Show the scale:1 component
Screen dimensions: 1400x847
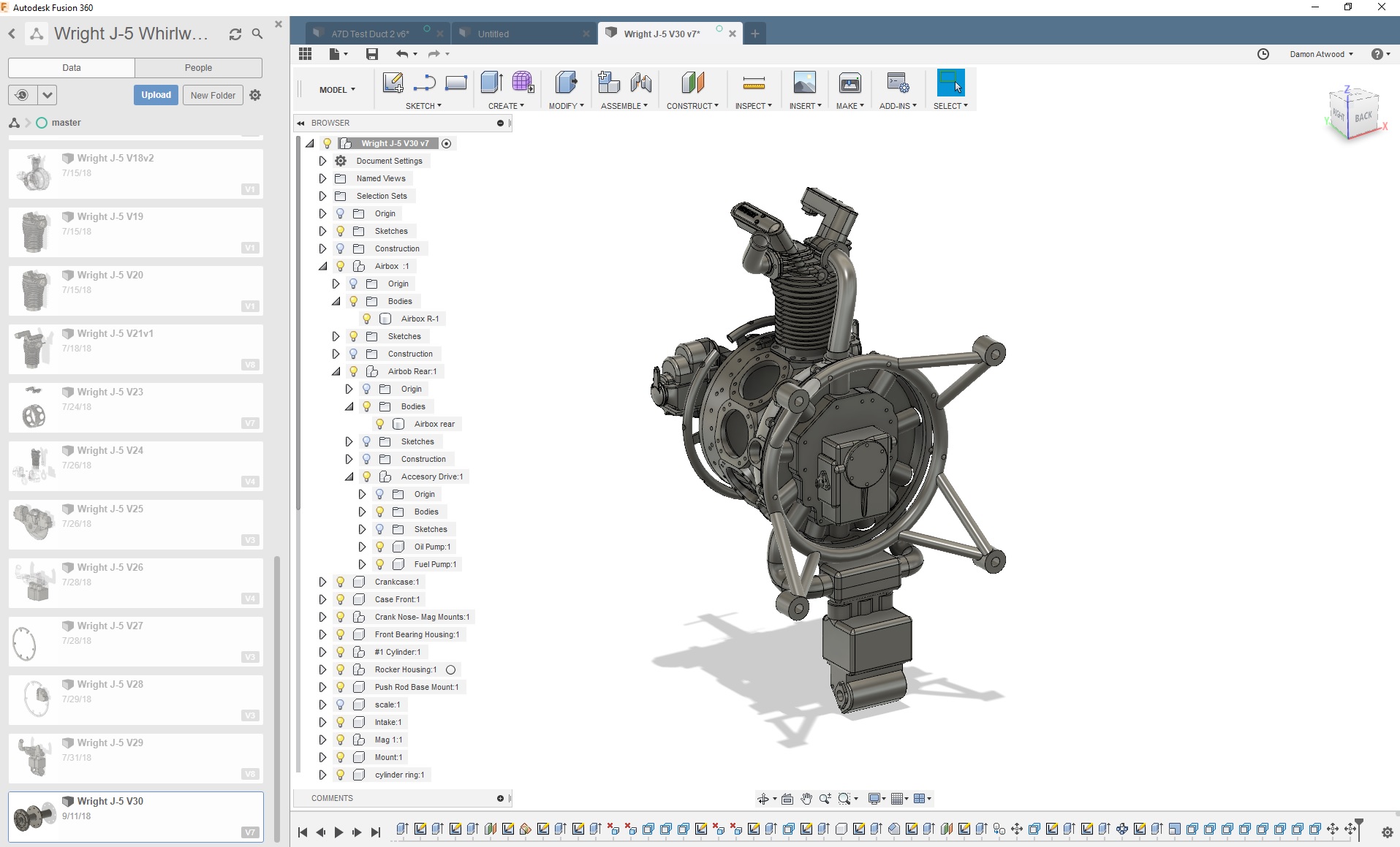[x=340, y=704]
